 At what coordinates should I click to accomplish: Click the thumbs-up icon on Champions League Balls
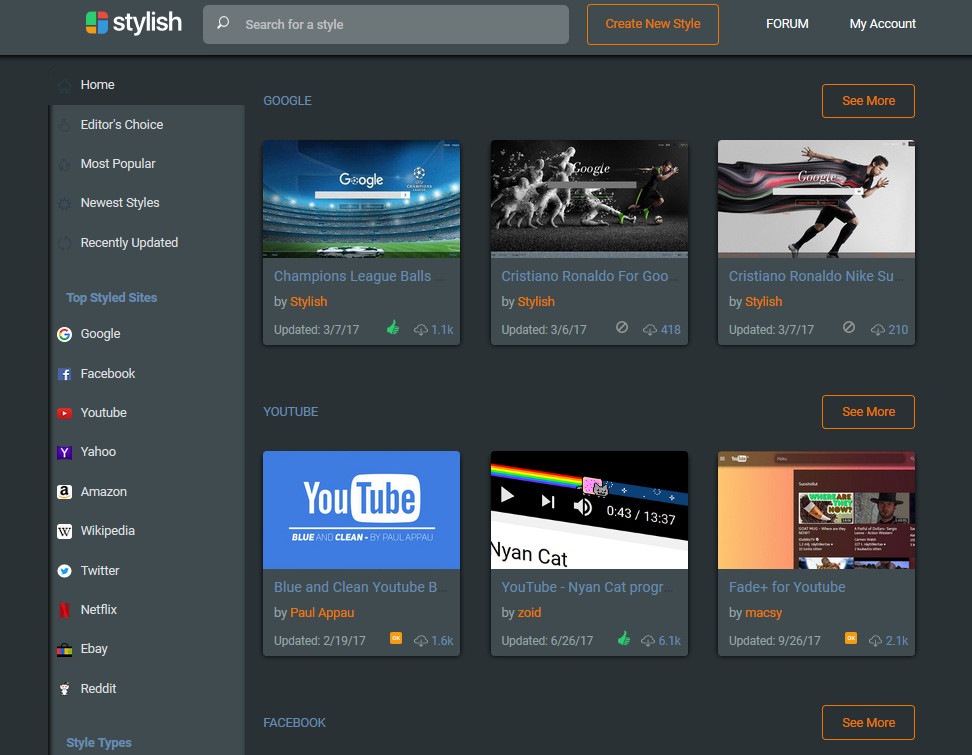point(392,327)
